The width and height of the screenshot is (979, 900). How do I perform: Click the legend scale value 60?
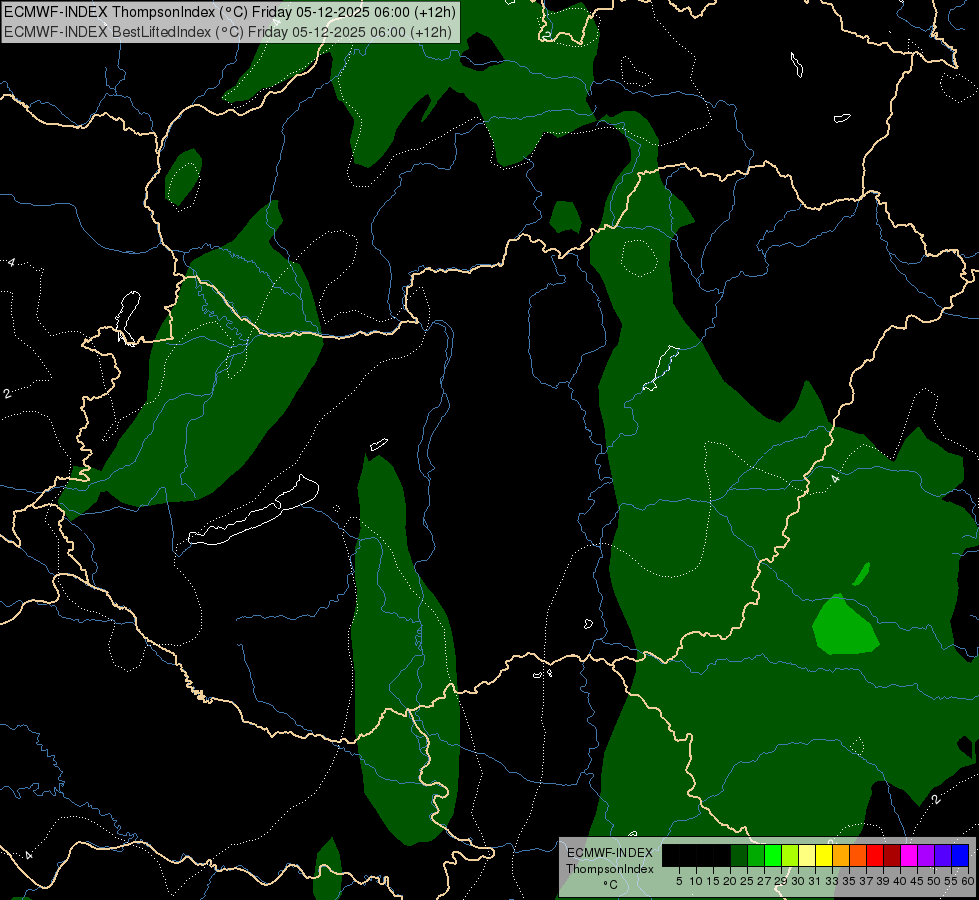(967, 881)
